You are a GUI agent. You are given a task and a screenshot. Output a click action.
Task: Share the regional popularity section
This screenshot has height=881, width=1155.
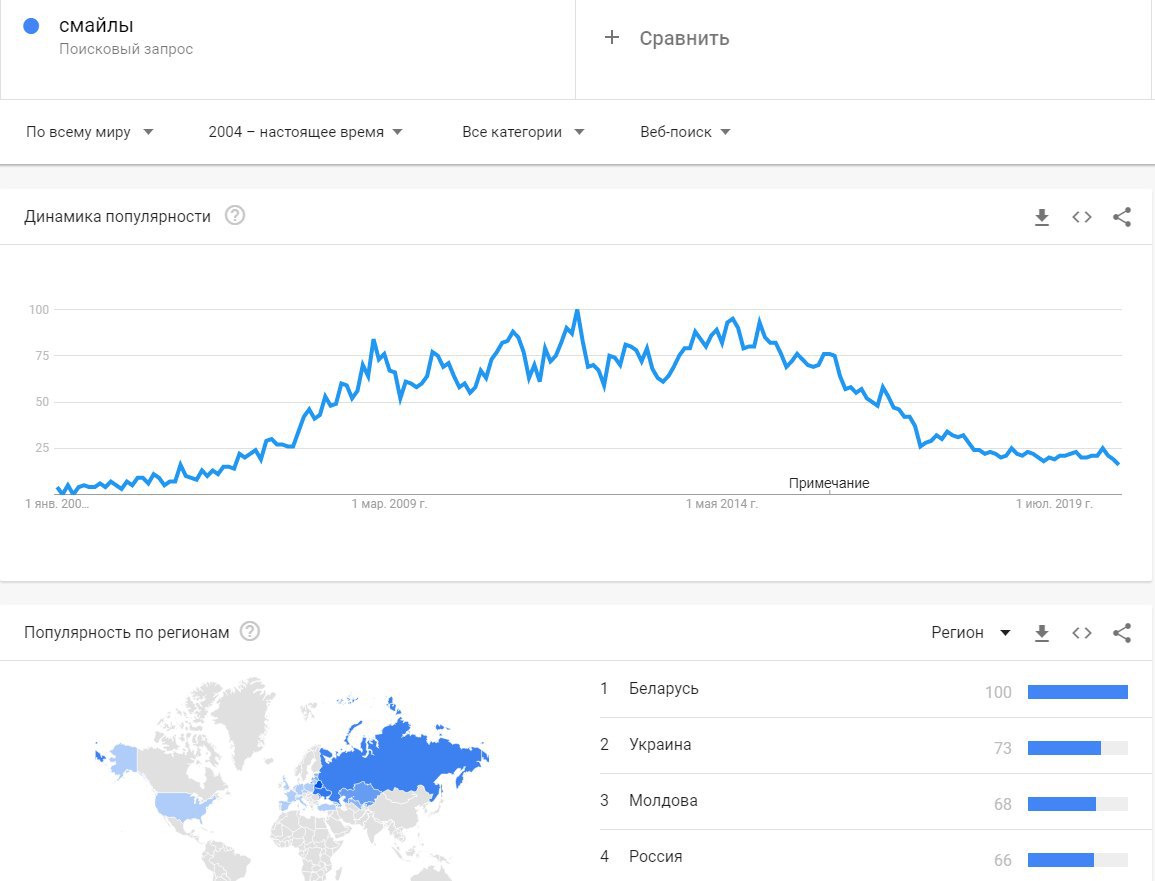tap(1122, 633)
